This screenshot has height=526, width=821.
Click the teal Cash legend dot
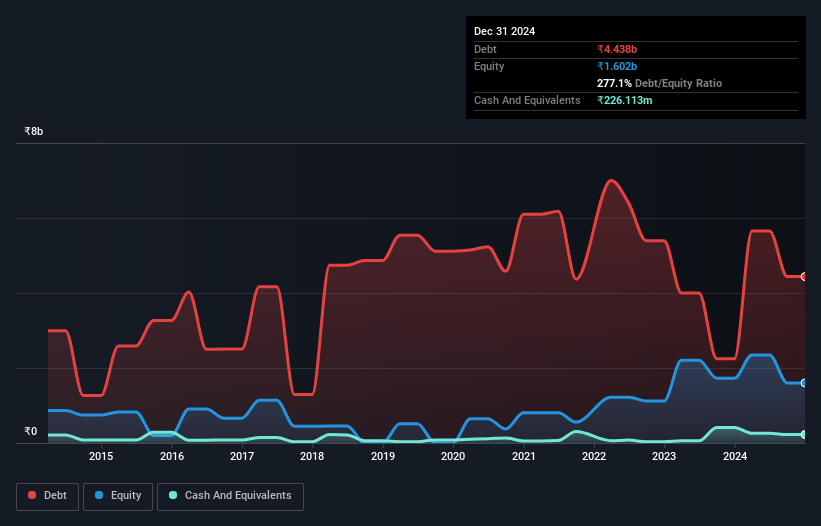(173, 495)
